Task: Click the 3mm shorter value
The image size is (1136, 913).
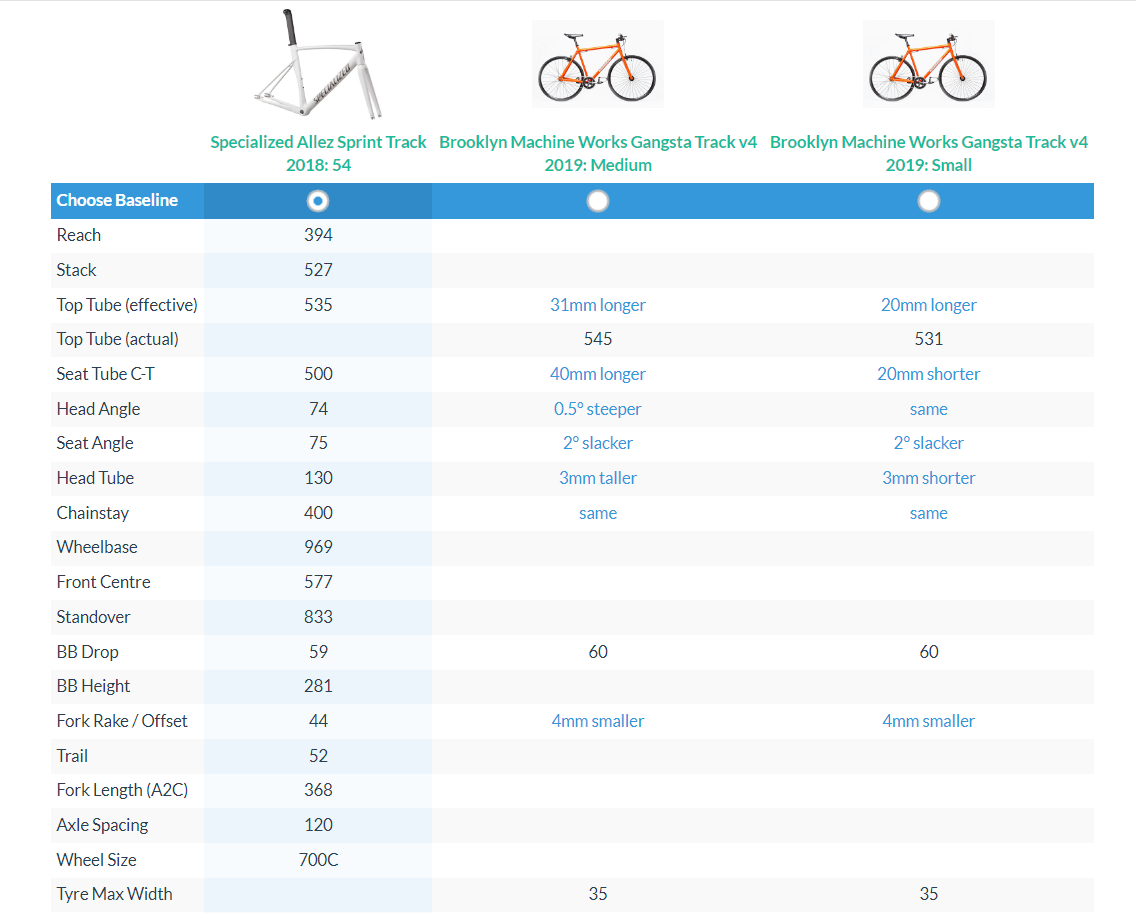Action: pos(929,478)
